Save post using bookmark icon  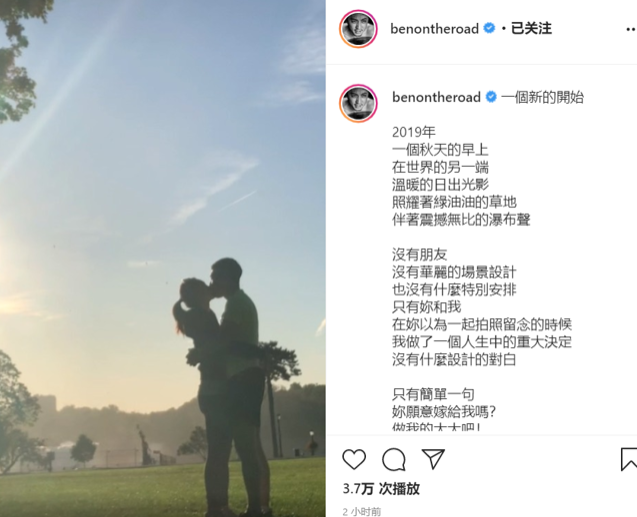(x=629, y=459)
